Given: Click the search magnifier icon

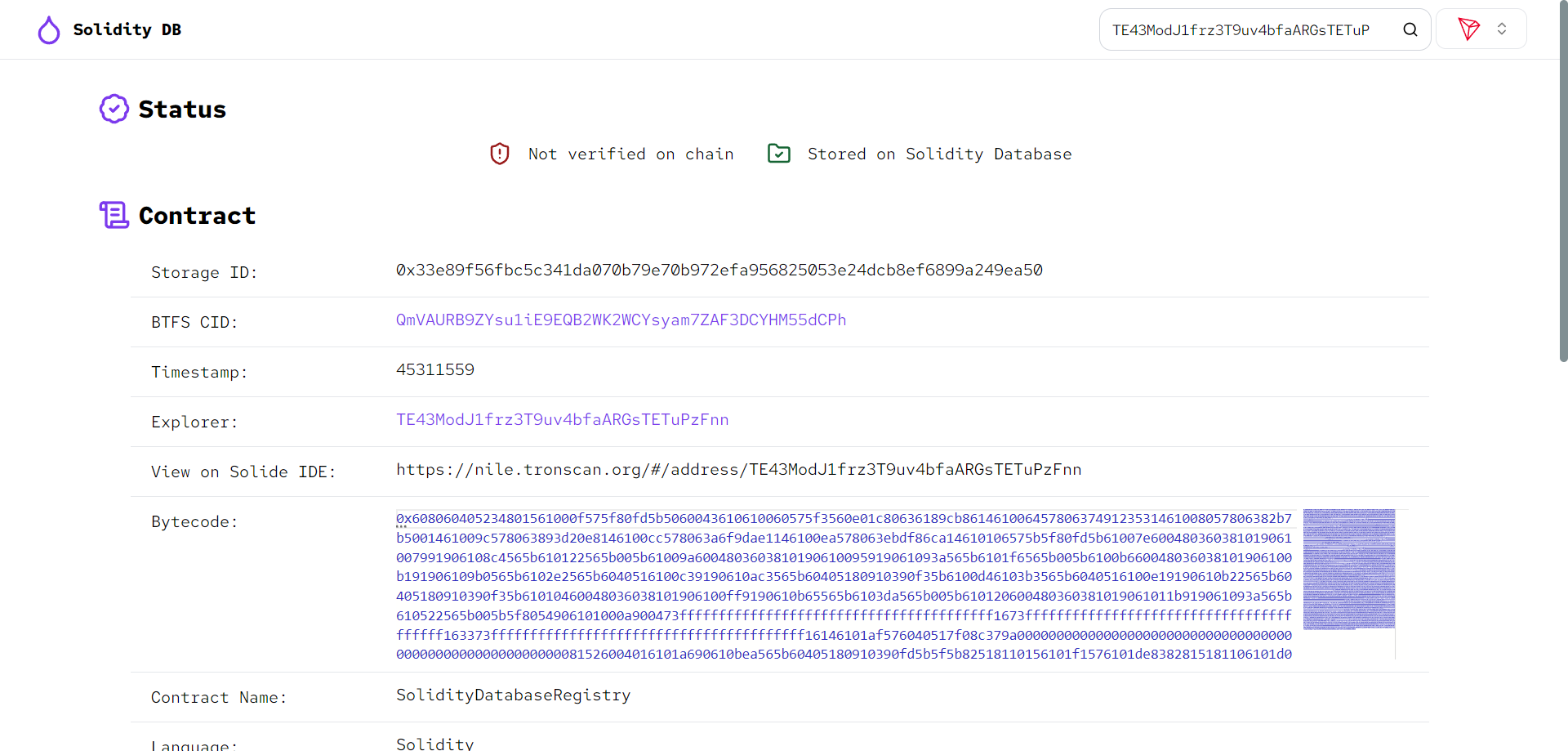Looking at the screenshot, I should [x=1410, y=30].
